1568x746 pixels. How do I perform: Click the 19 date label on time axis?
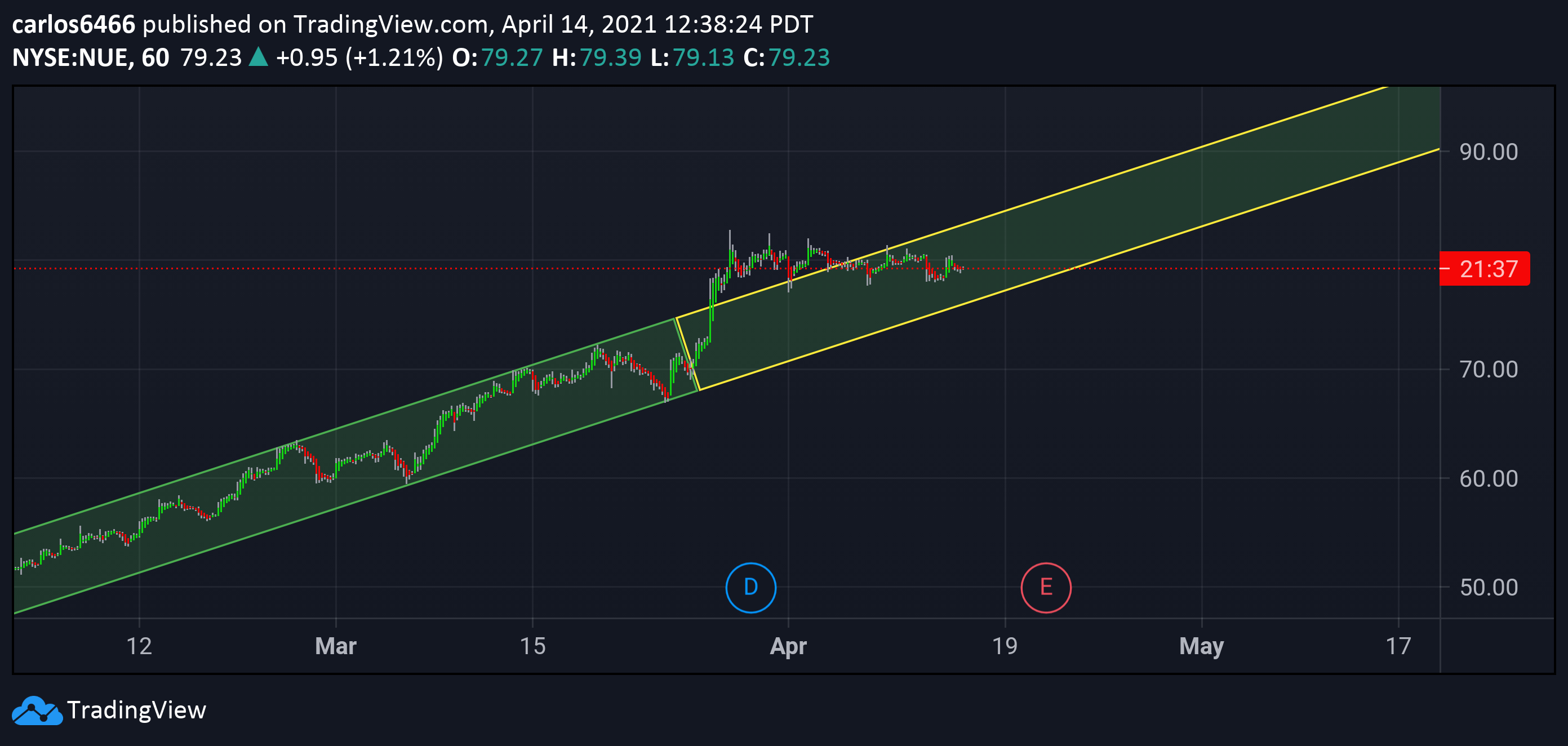click(1005, 646)
